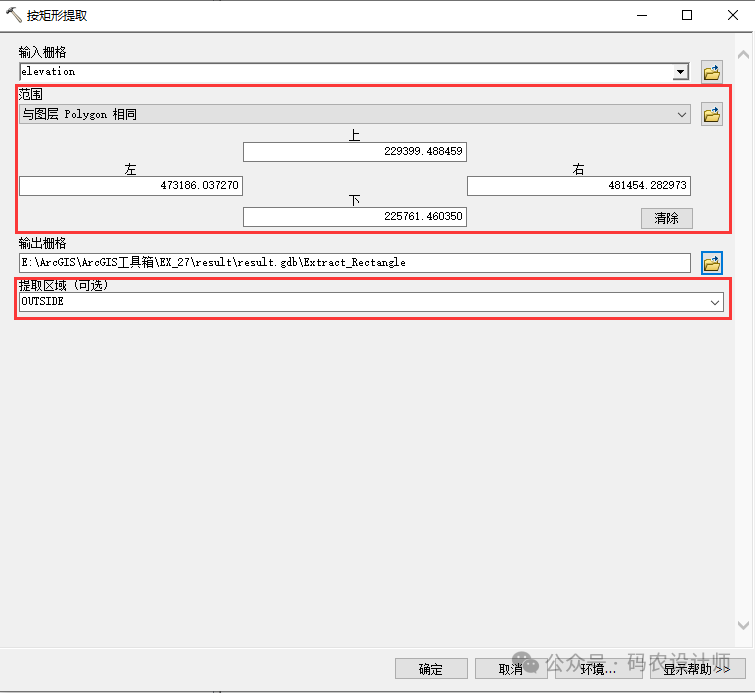
Task: Click the 左 (left) coordinate field
Action: click(131, 186)
